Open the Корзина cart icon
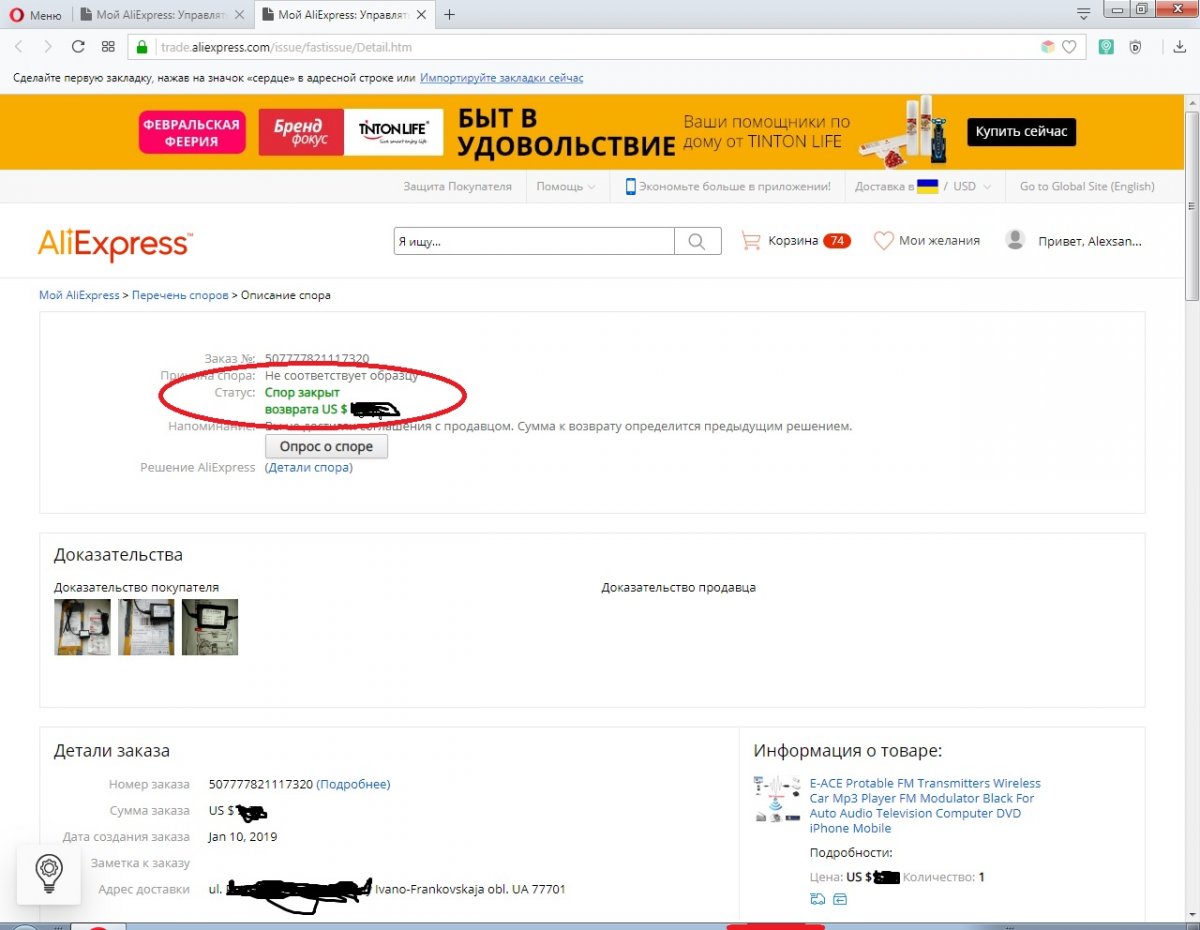1200x930 pixels. (x=750, y=240)
